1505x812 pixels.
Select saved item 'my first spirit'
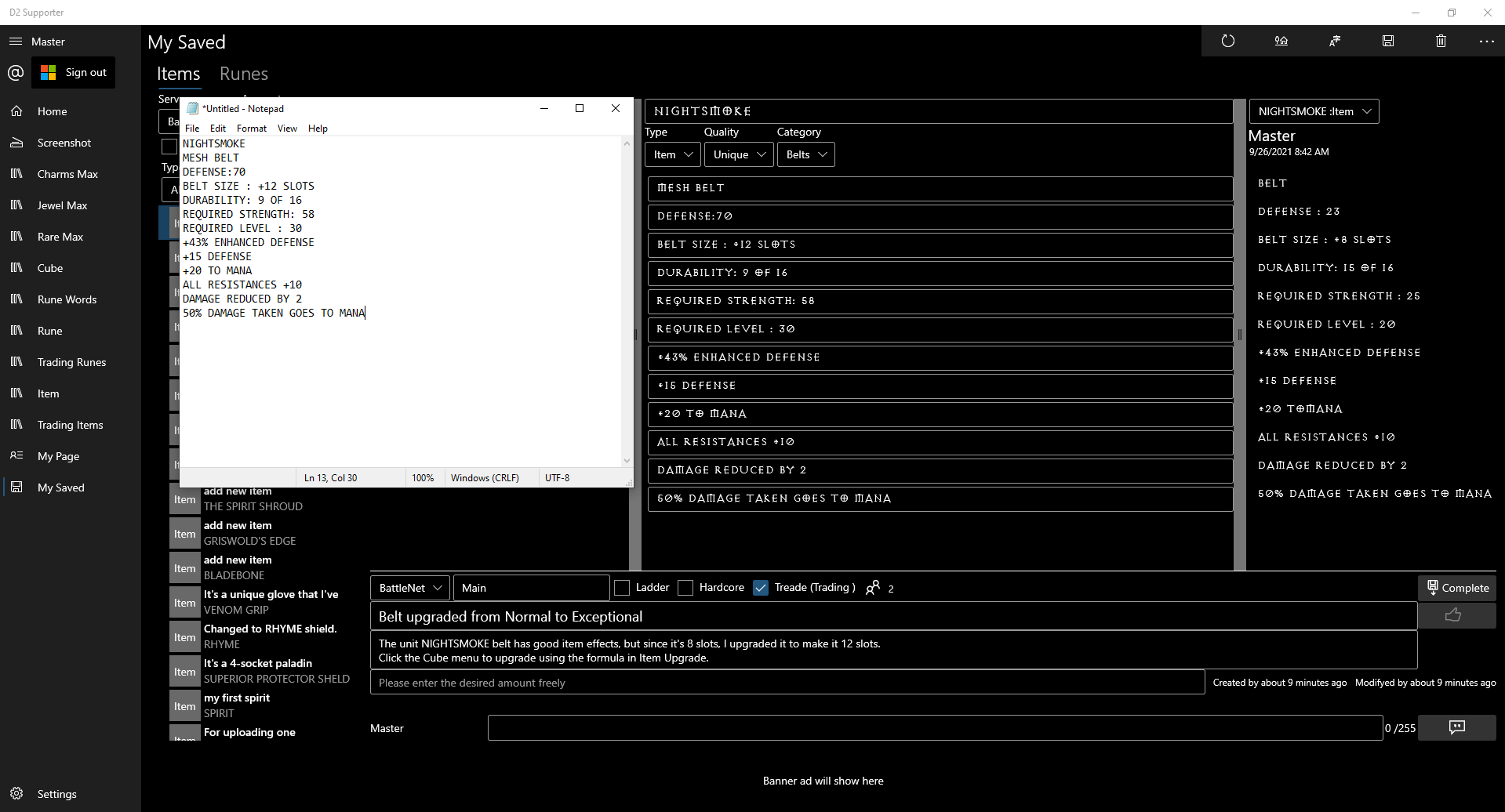(x=263, y=705)
